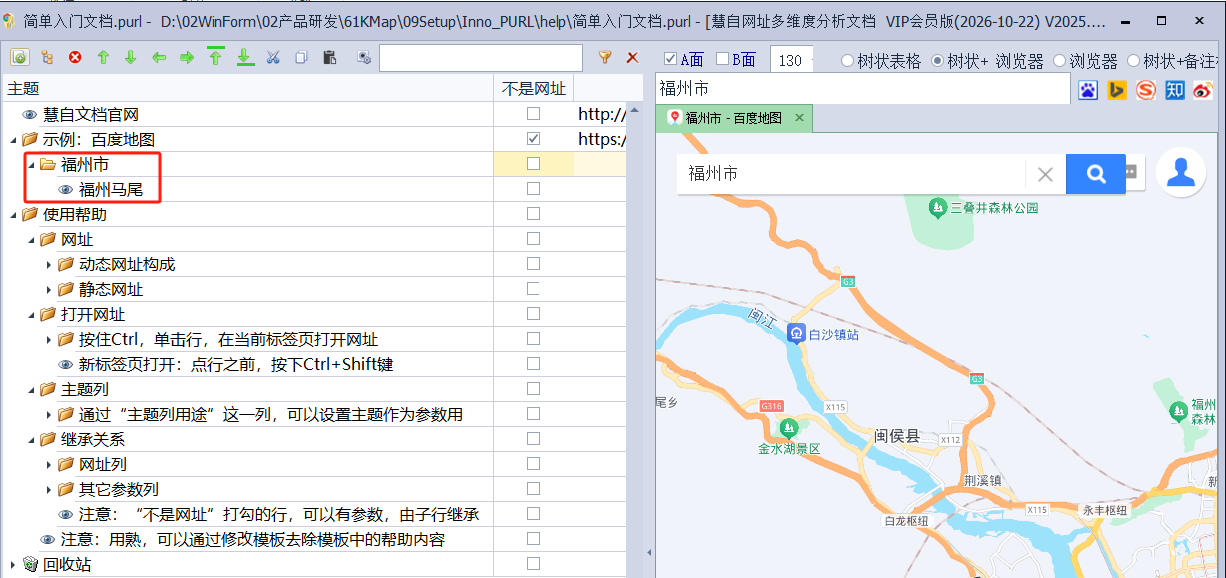Search with the Bing icon
Viewport: 1226px width, 578px height.
[1117, 90]
